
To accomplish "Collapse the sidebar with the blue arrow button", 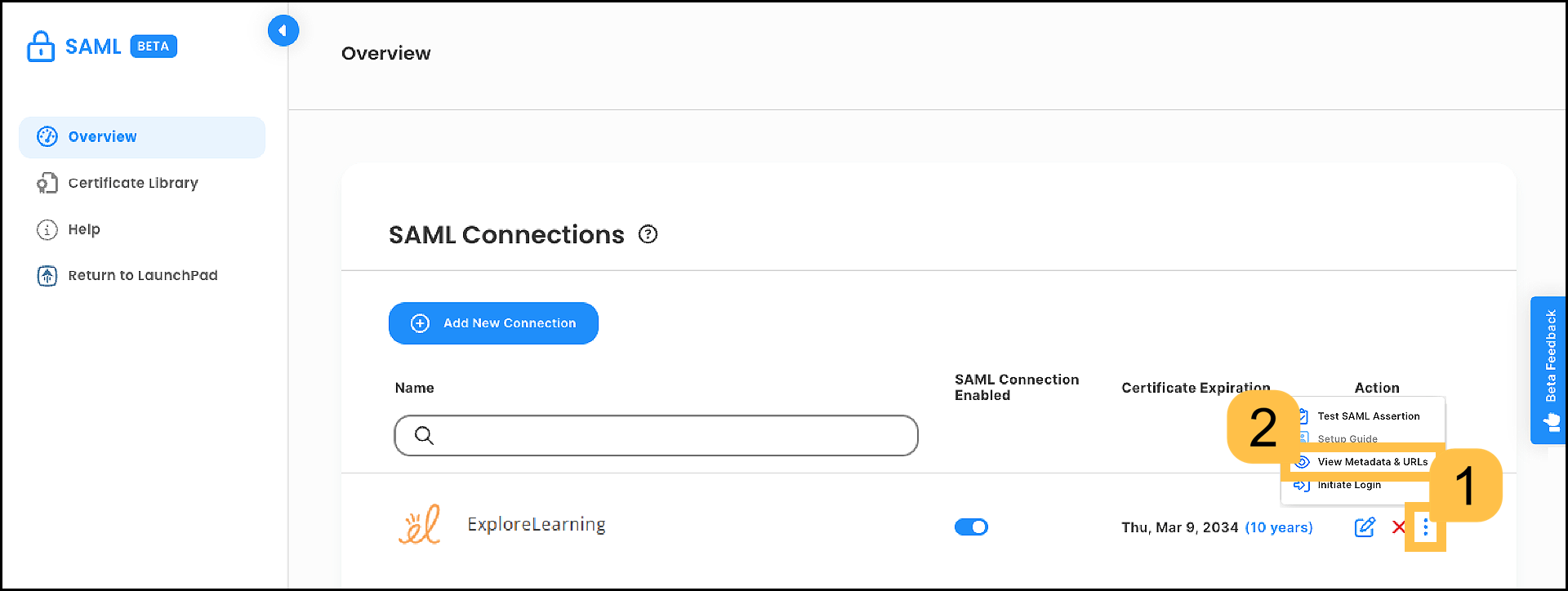I will point(283,30).
